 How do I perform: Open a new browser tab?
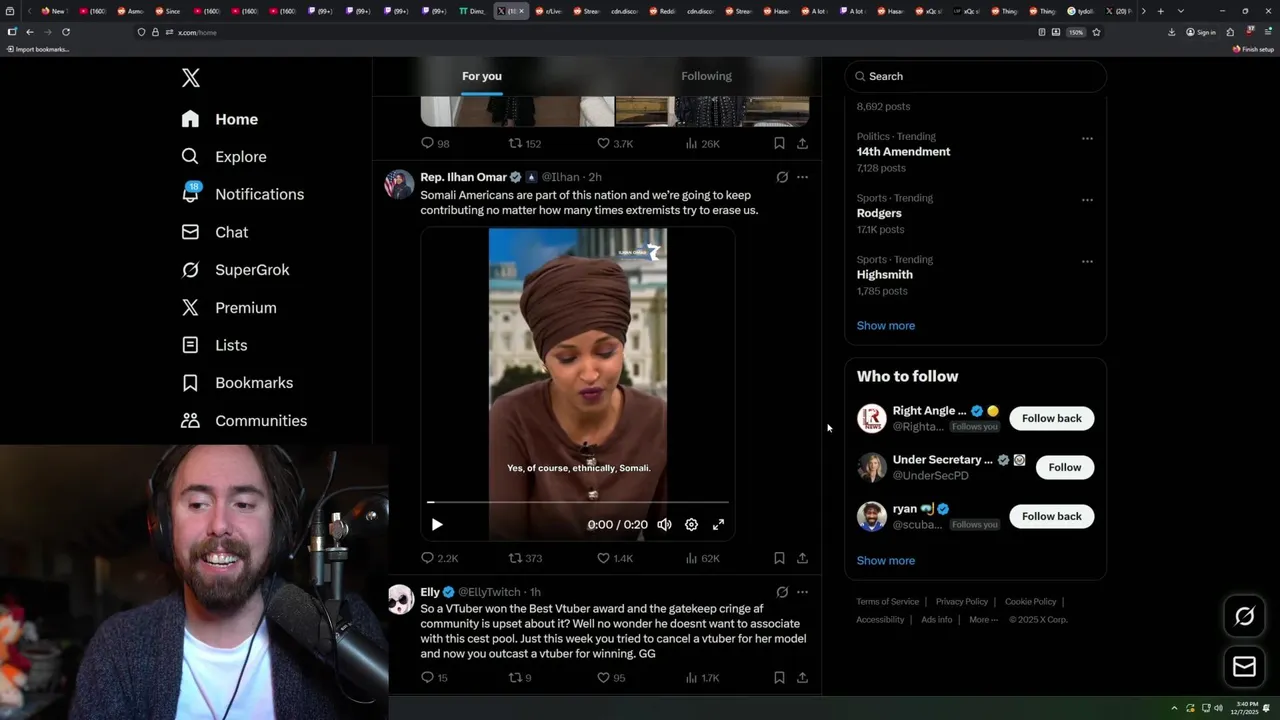pyautogui.click(x=1160, y=11)
